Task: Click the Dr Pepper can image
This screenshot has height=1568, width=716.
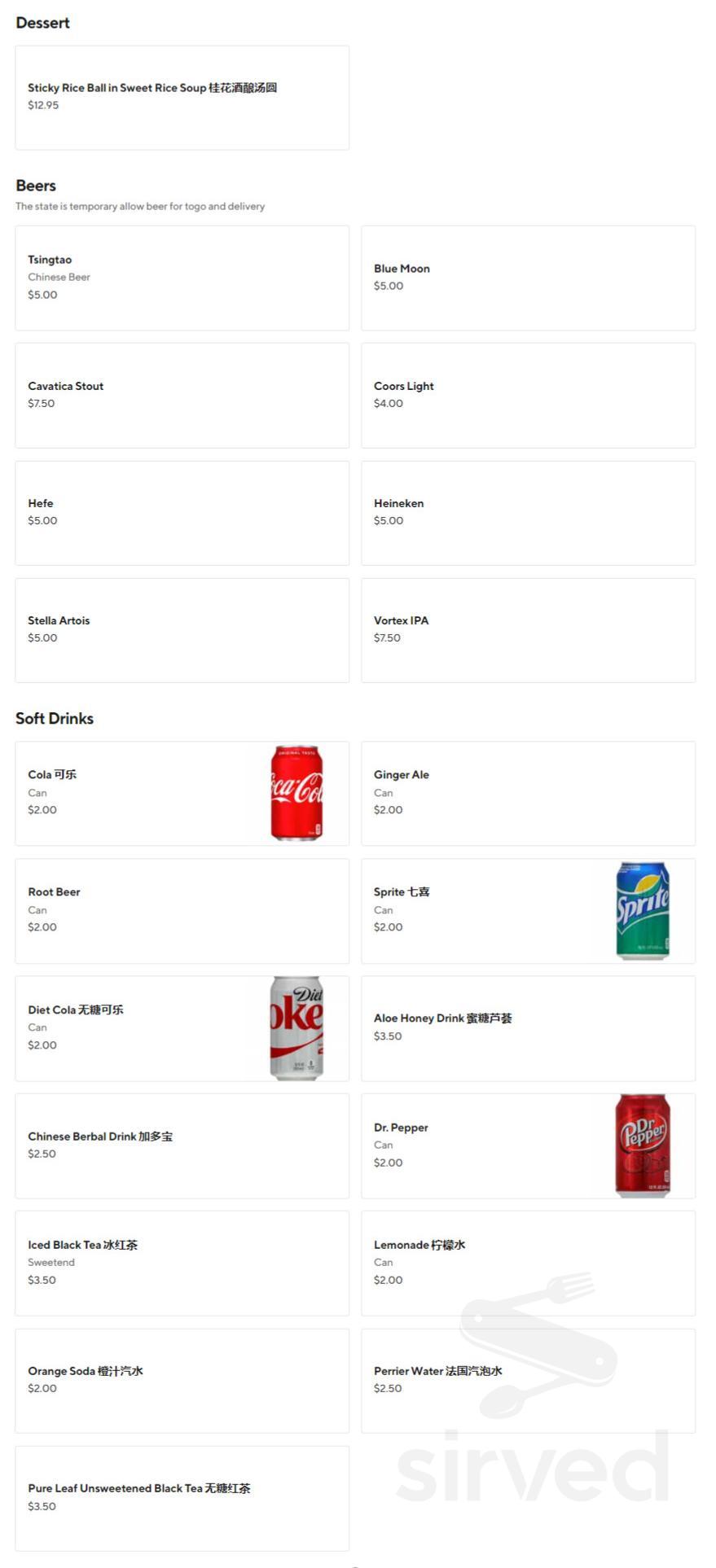Action: click(x=643, y=1145)
